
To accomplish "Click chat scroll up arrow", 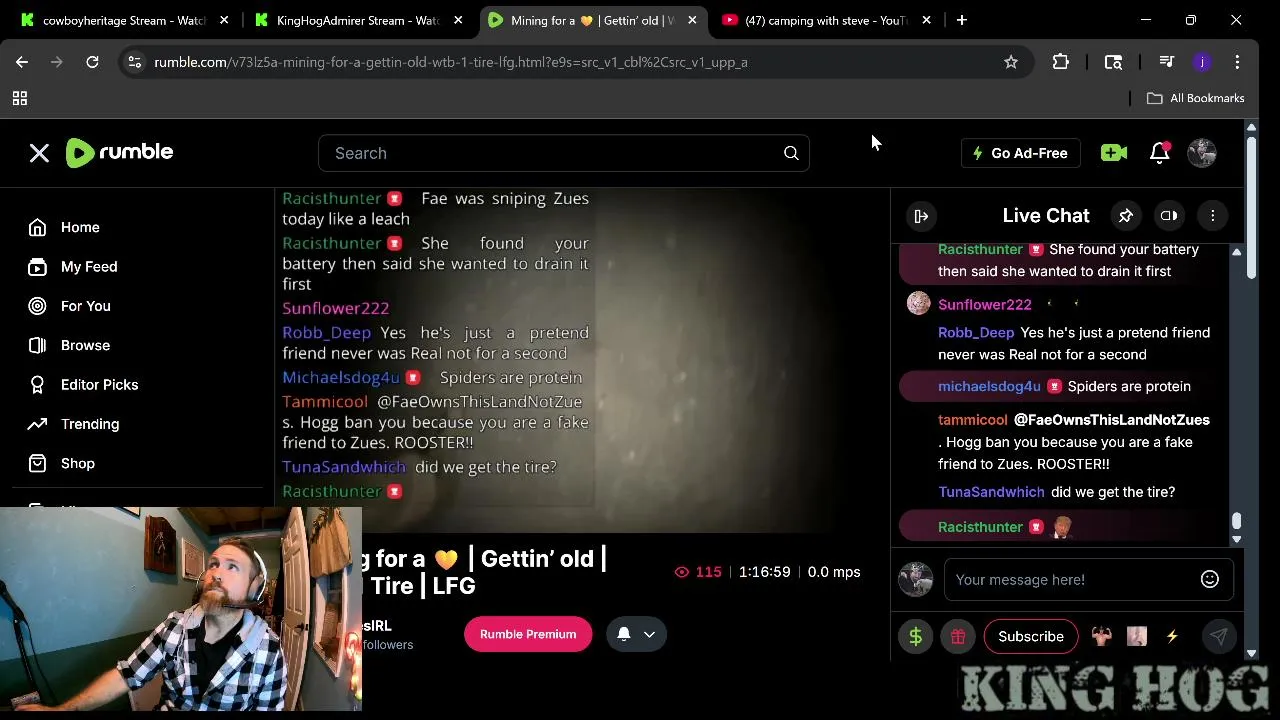I will pyautogui.click(x=1237, y=251).
